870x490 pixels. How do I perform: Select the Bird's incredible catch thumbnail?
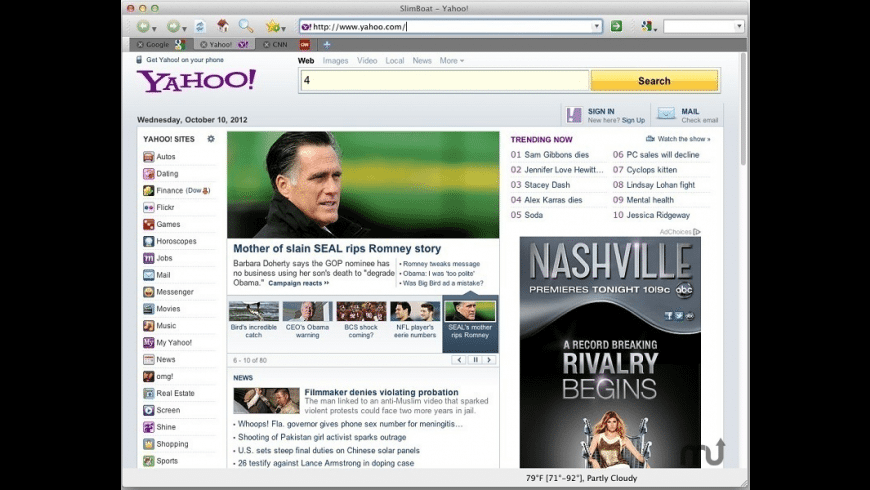tap(254, 311)
